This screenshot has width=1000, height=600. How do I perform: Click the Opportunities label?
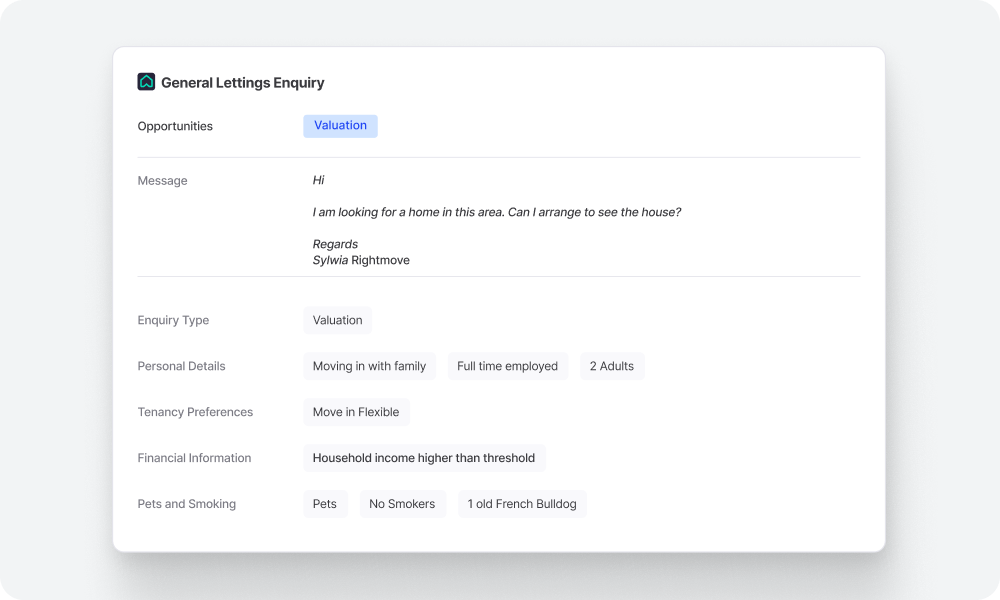click(x=175, y=126)
